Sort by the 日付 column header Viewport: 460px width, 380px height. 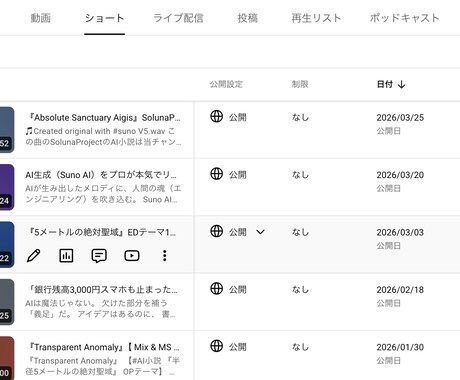tap(385, 84)
